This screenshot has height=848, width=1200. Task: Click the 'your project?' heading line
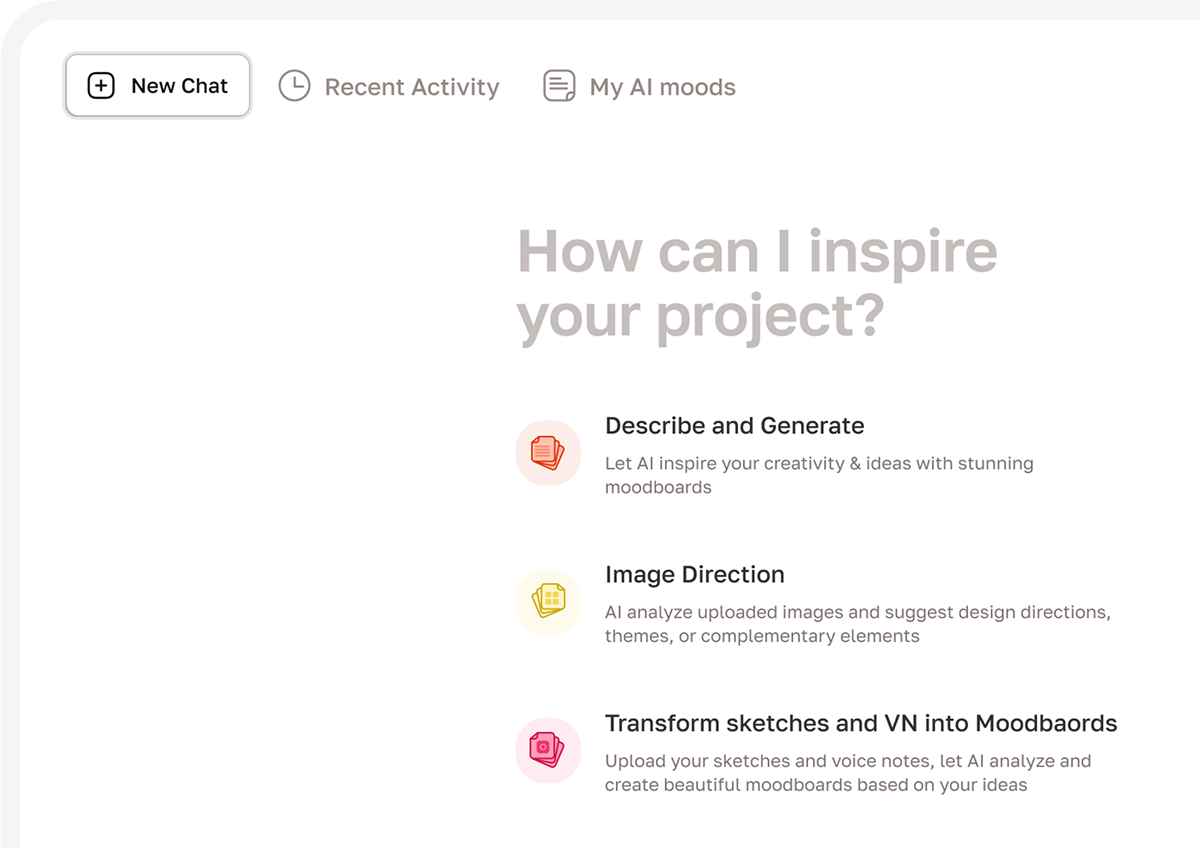[x=700, y=316]
